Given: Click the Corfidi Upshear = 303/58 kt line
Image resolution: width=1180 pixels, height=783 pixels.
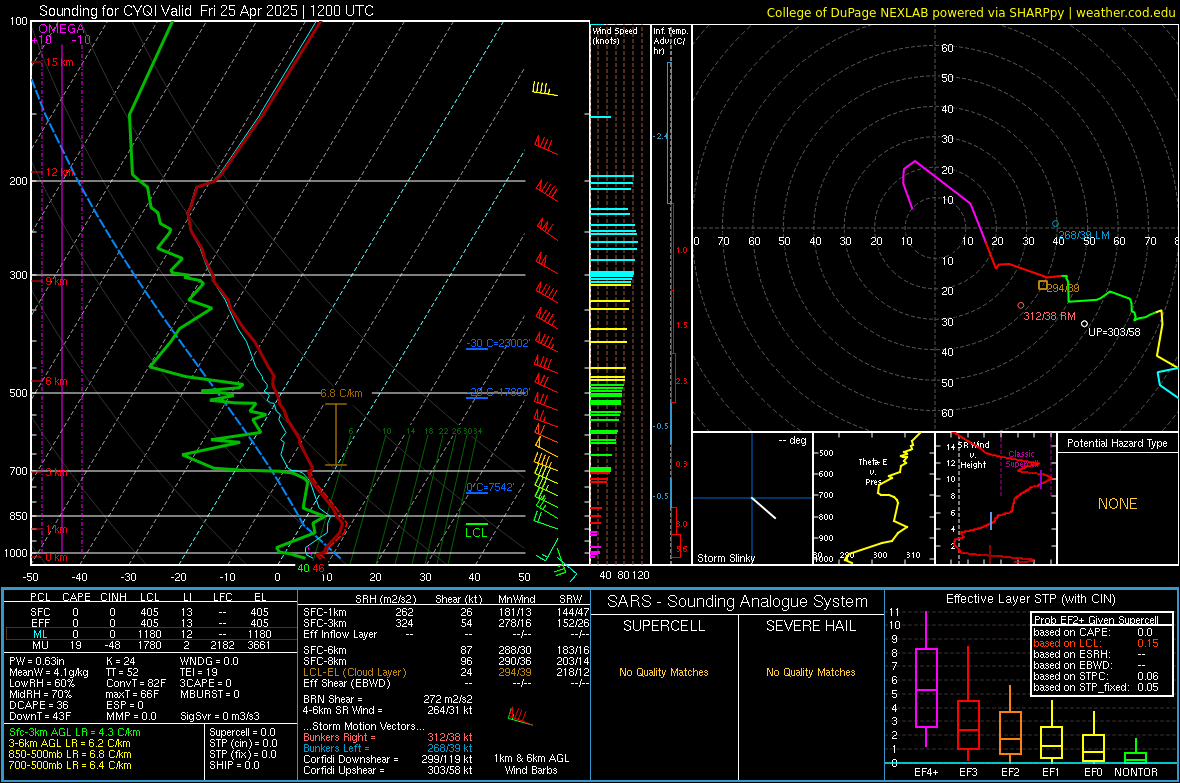Looking at the screenshot, I should (388, 770).
